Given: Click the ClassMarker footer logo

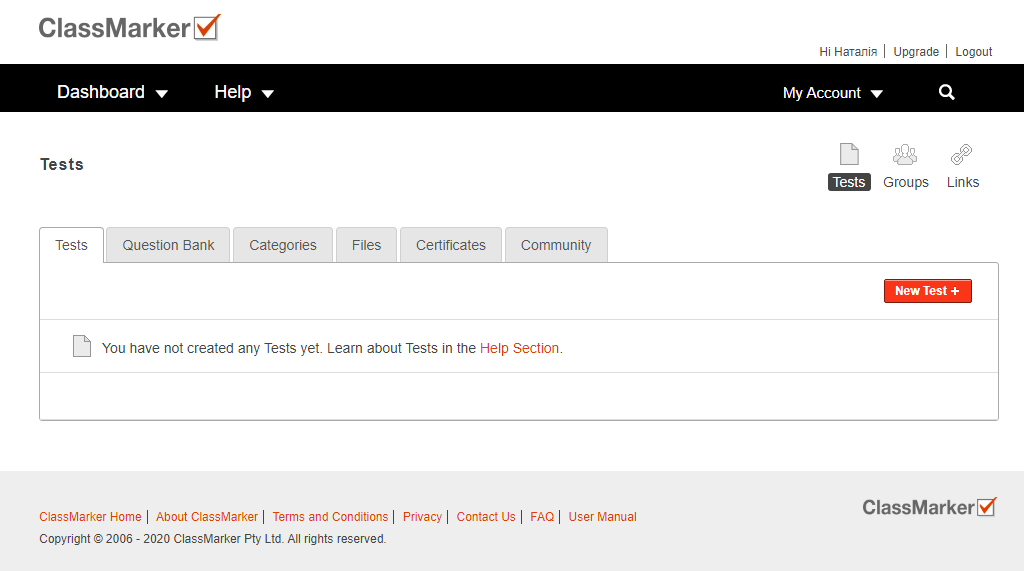Looking at the screenshot, I should tap(929, 507).
